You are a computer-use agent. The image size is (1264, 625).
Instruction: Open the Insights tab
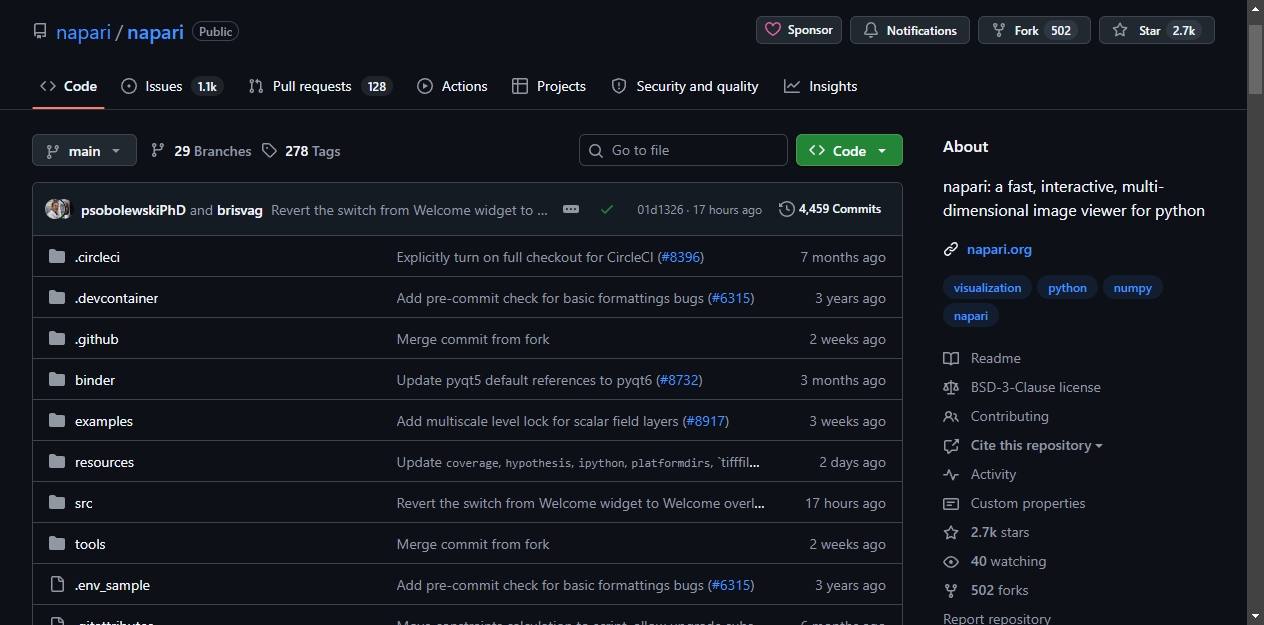821,86
